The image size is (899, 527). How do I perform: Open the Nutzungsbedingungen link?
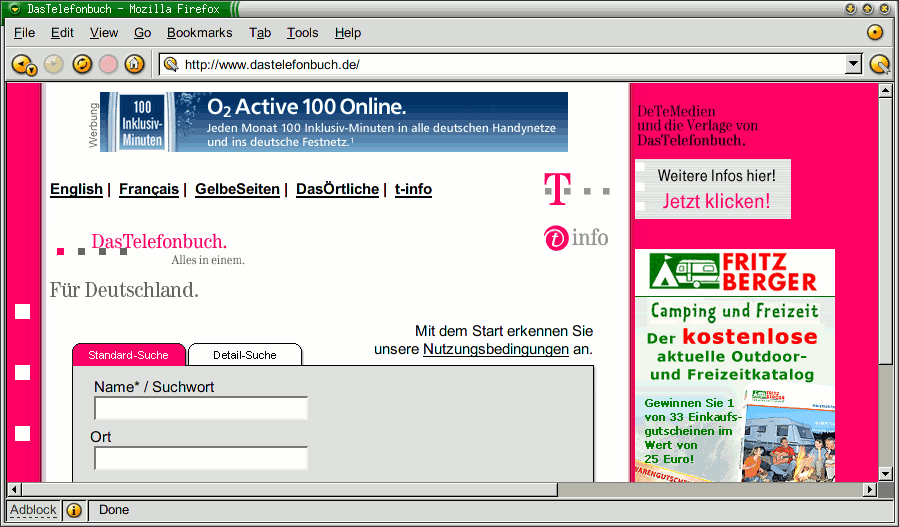[496, 349]
